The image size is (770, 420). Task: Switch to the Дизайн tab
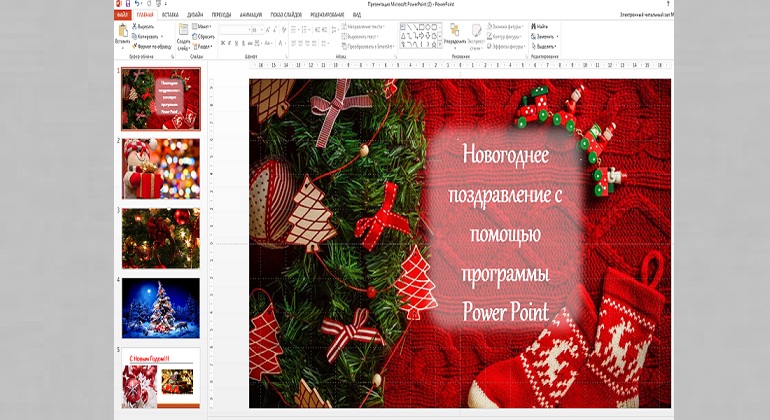point(195,15)
